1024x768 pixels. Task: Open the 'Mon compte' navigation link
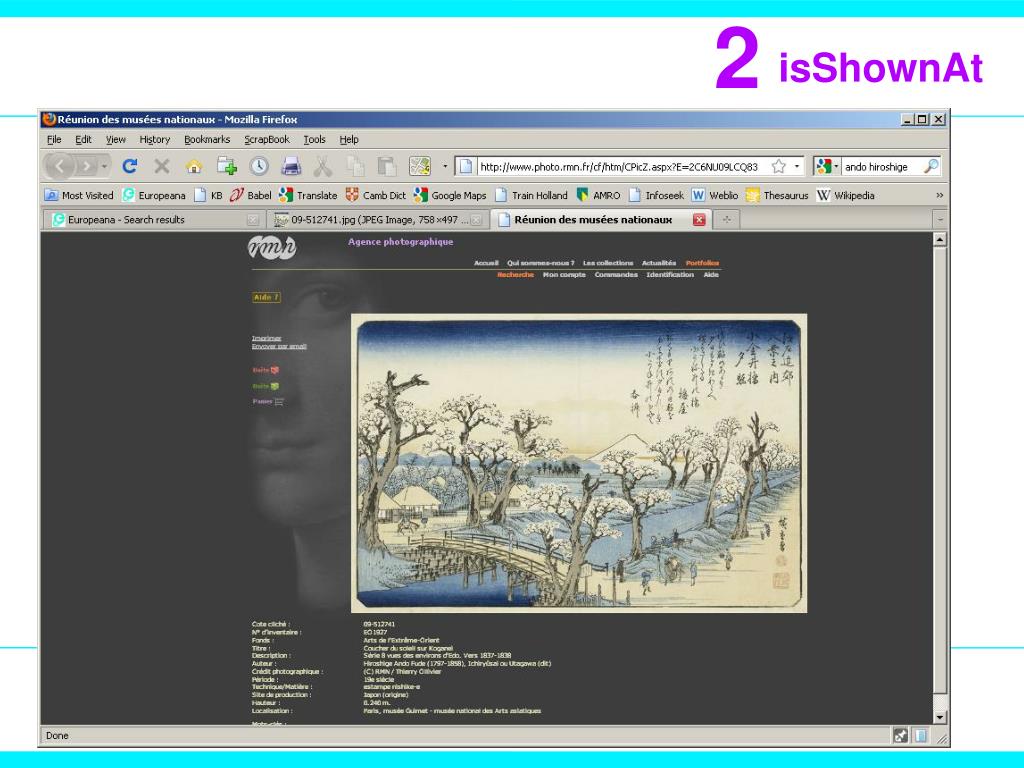pos(564,275)
